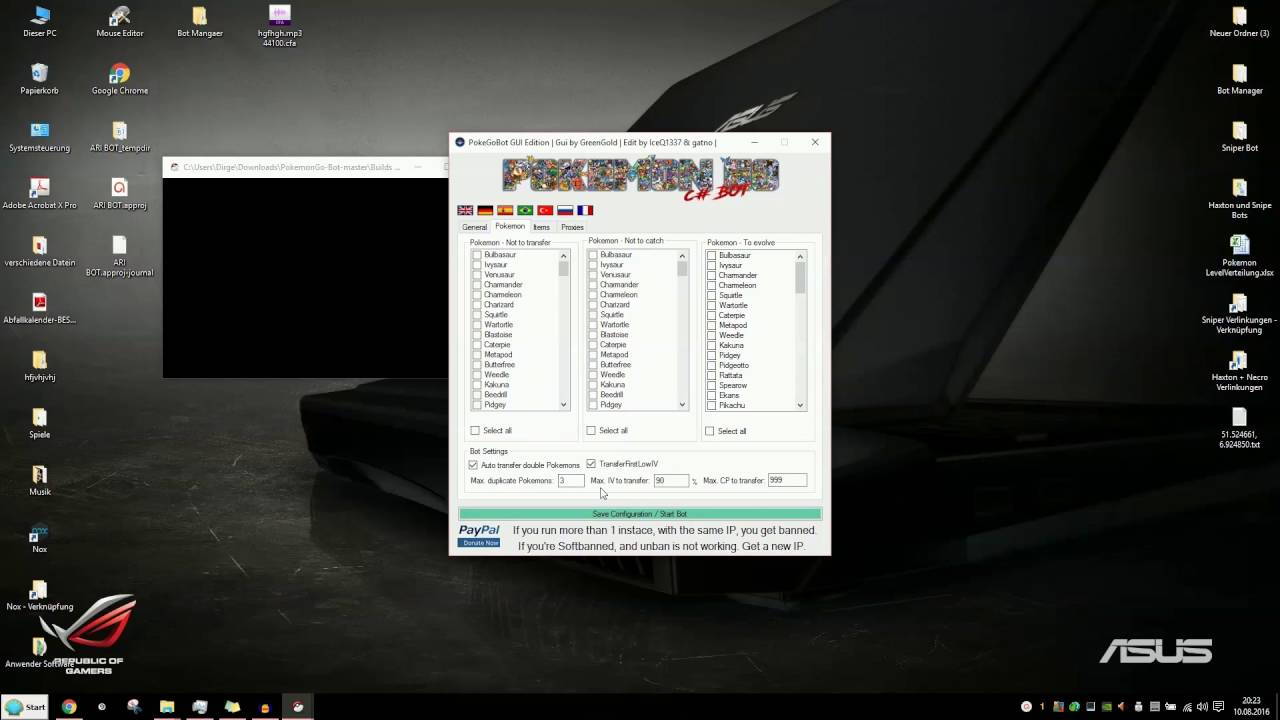This screenshot has height=720, width=1280.
Task: Click the ARI BOT.approj desktop icon
Action: (x=120, y=194)
